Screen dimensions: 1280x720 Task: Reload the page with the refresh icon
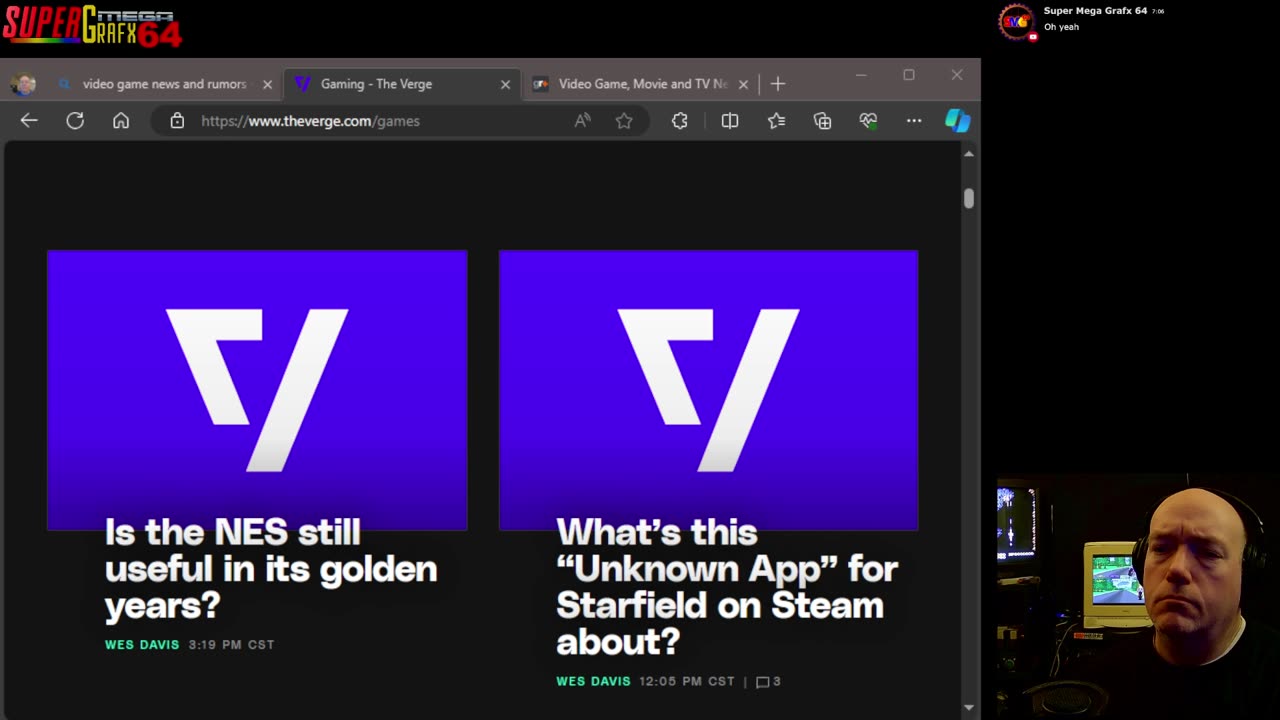75,121
